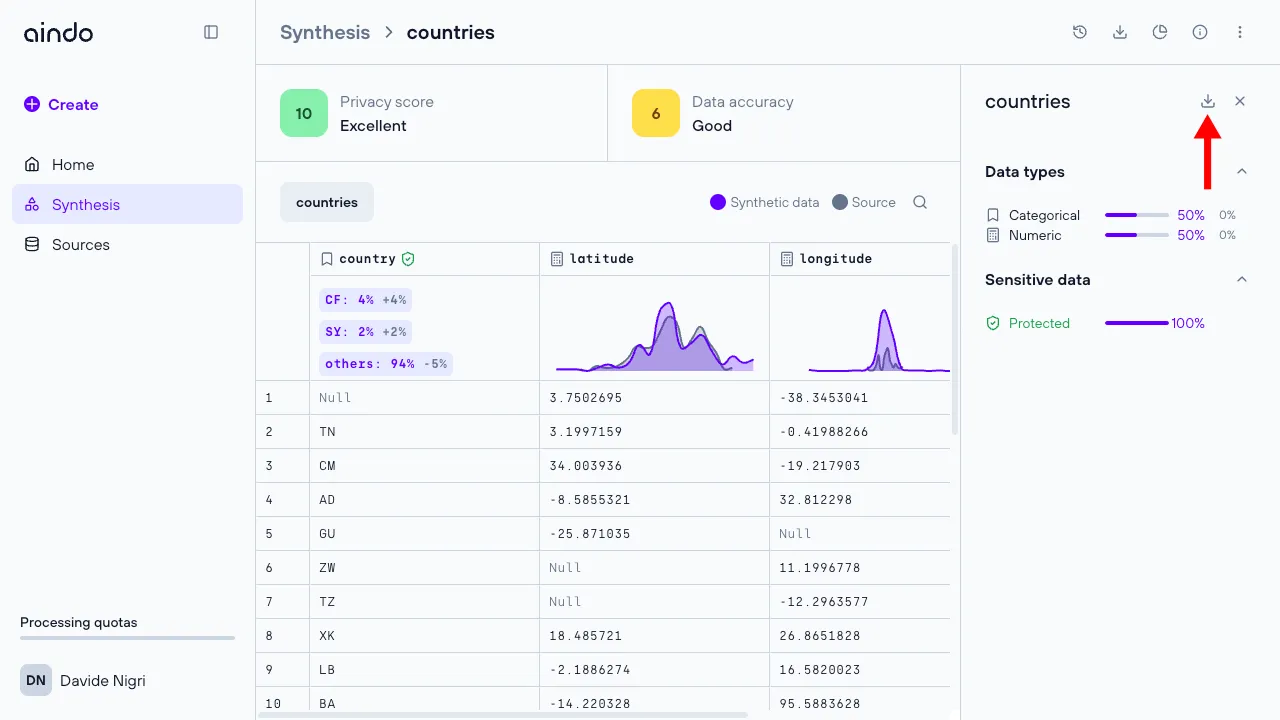Toggle the Synthetic data legend
Image resolution: width=1280 pixels, height=720 pixels.
(x=764, y=202)
